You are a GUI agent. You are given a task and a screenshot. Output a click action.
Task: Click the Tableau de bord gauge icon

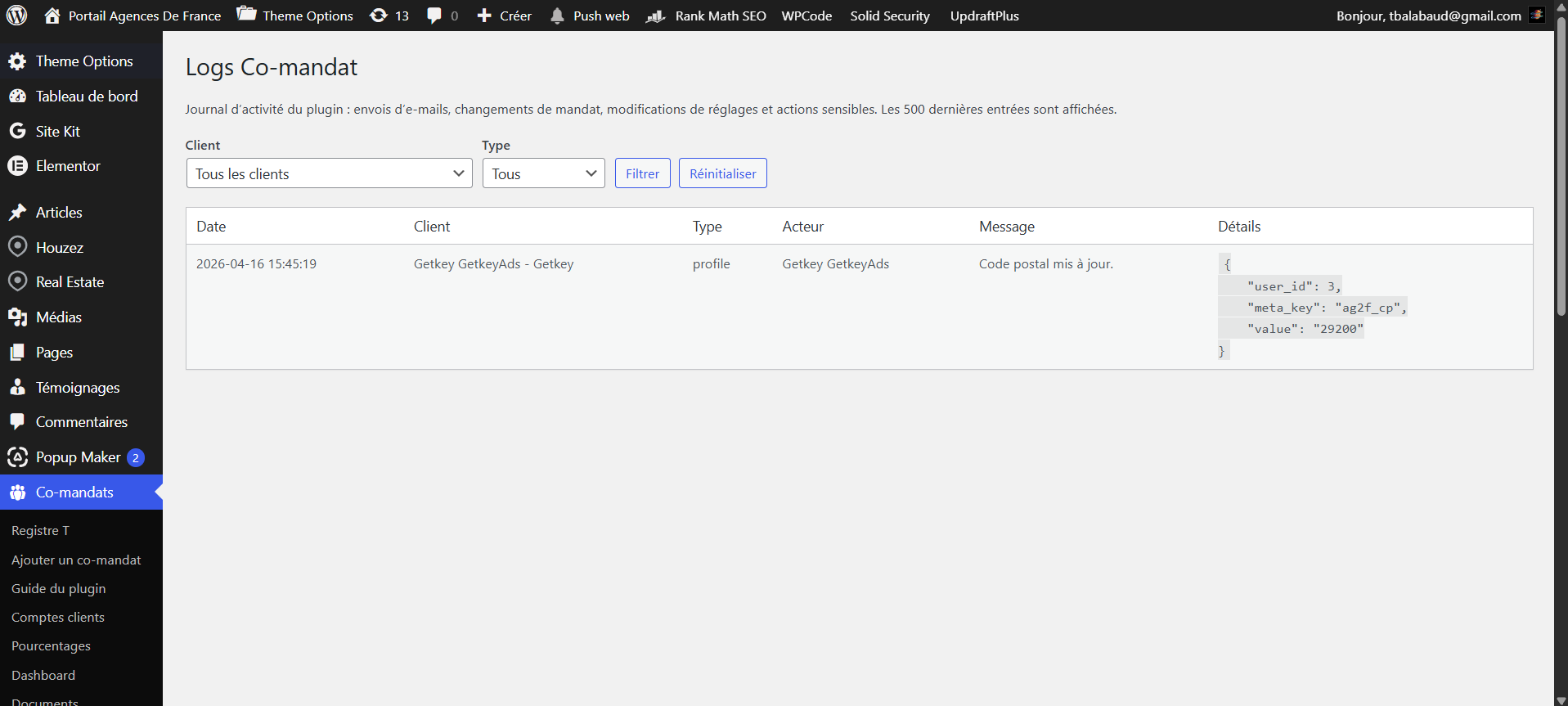17,97
